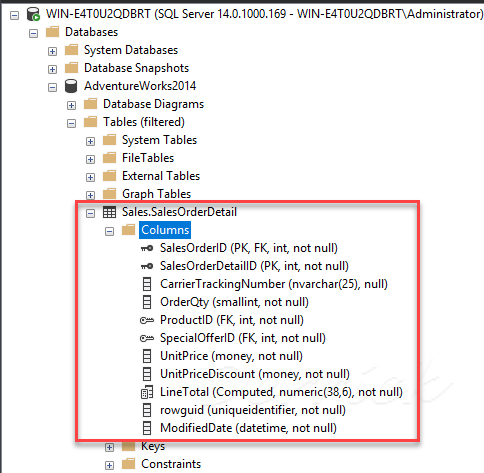Collapse the AdventureWorks2014 database node

[x=52, y=87]
